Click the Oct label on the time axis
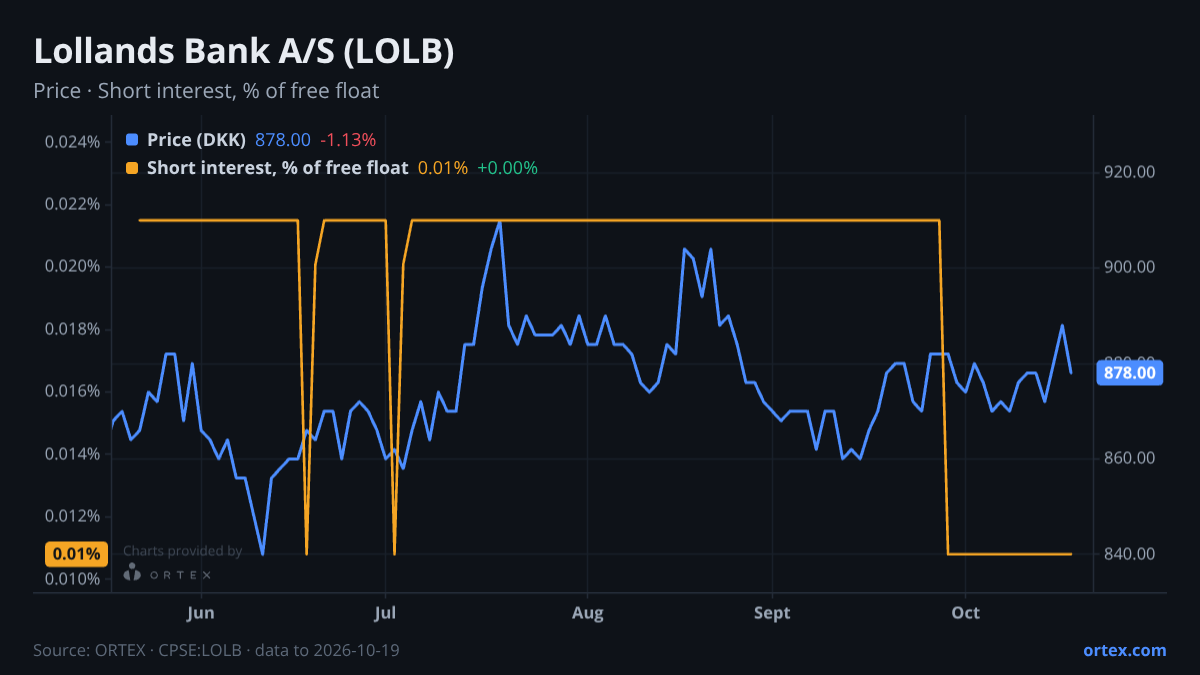The width and height of the screenshot is (1200, 675). (965, 612)
